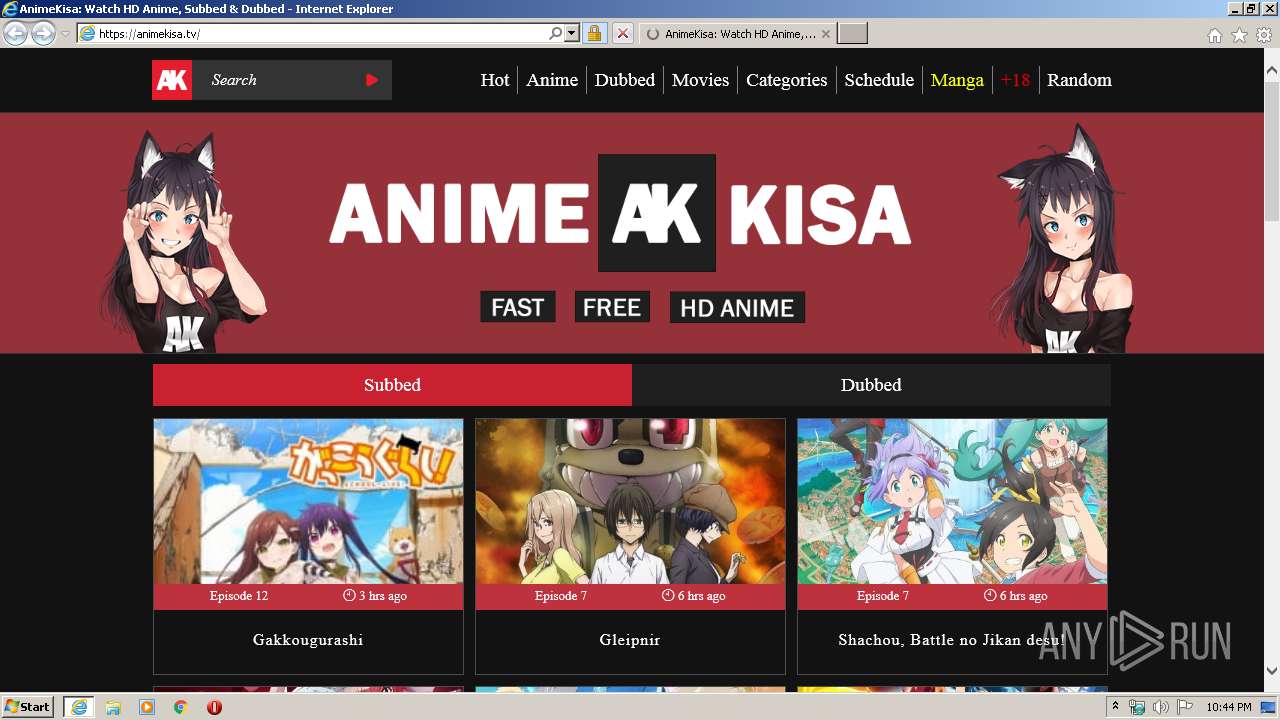Open the Anime menu item

(552, 80)
